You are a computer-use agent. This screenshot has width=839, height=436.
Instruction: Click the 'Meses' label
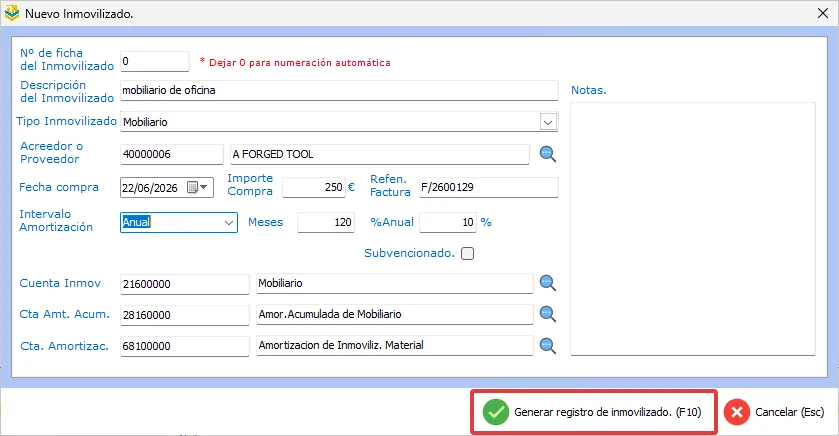coord(265,222)
